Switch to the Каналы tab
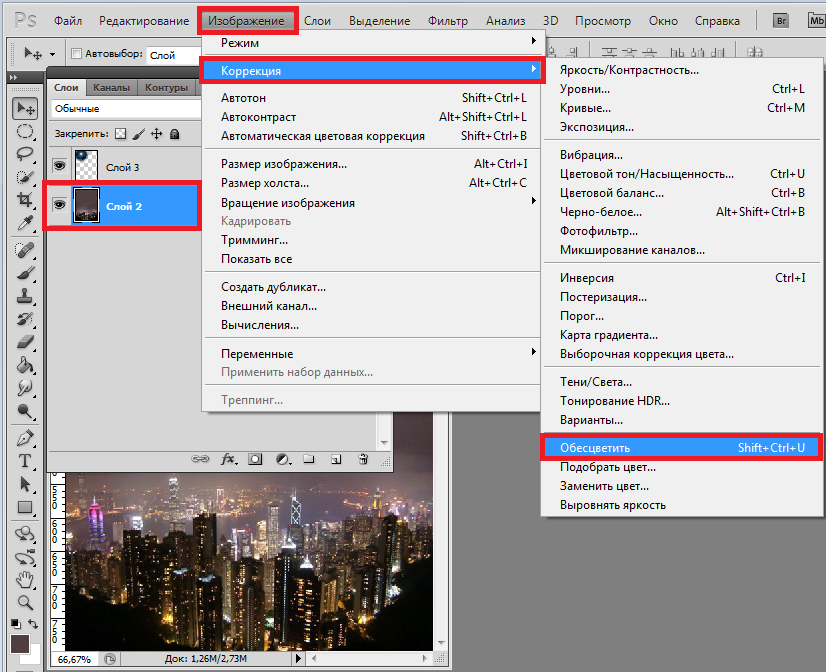The width and height of the screenshot is (826, 672). [x=112, y=87]
